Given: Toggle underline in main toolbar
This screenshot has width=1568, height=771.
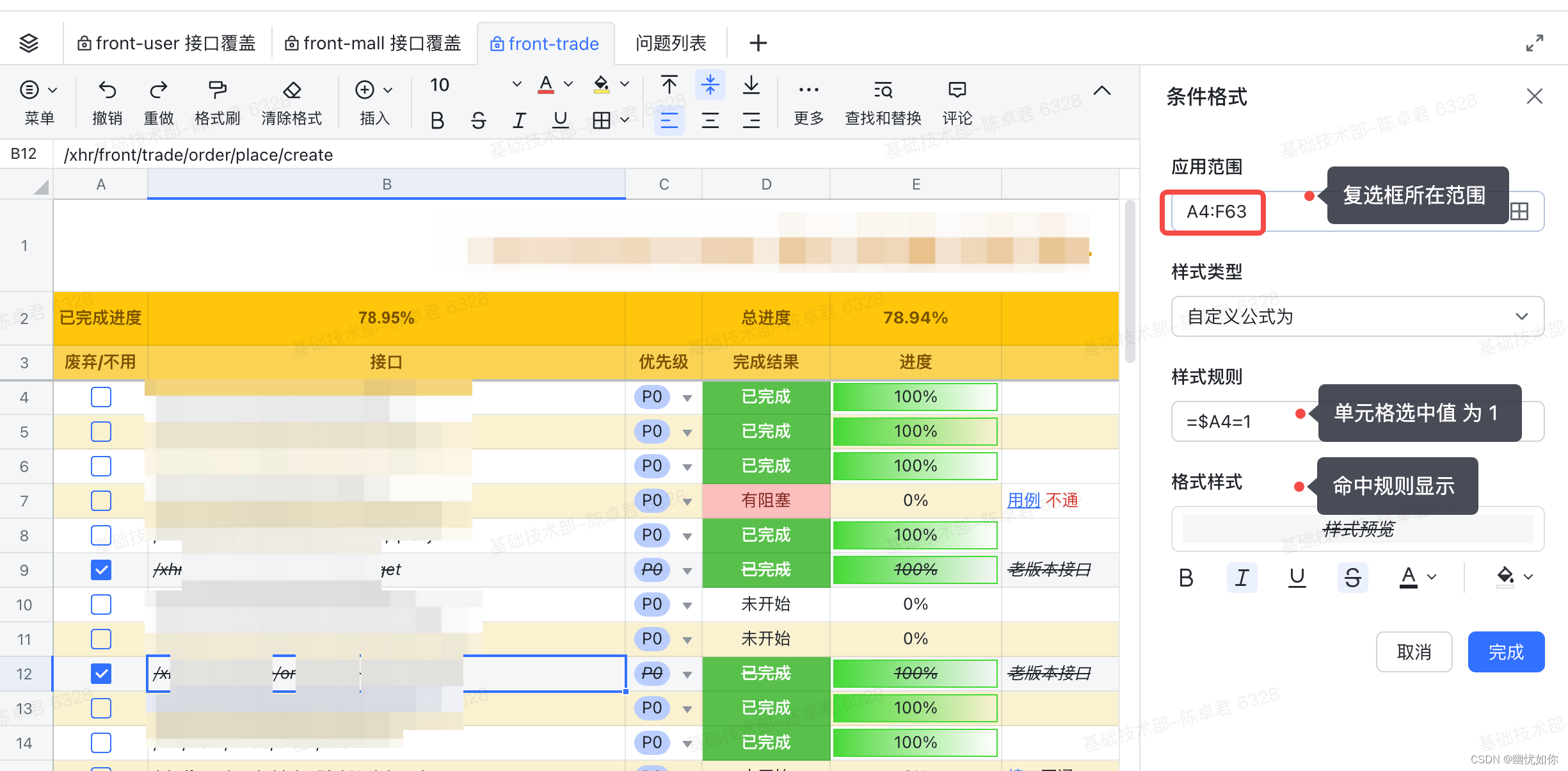Looking at the screenshot, I should click(560, 120).
